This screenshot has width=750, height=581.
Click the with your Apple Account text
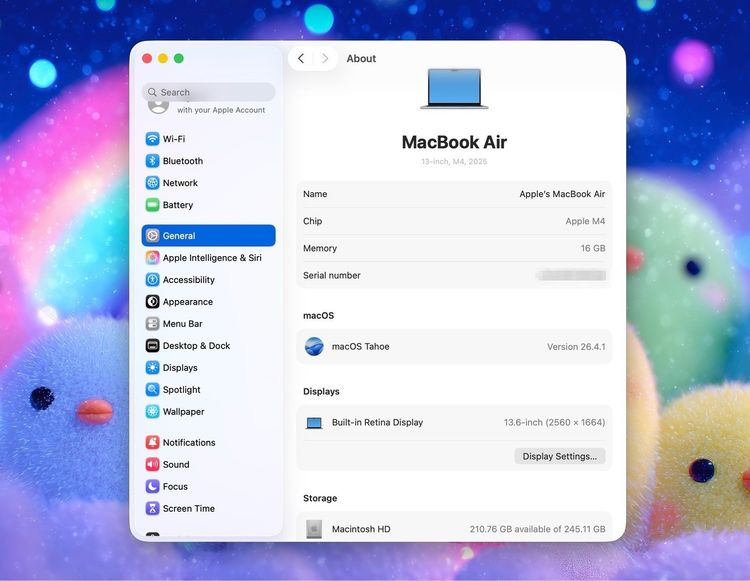[x=221, y=110]
